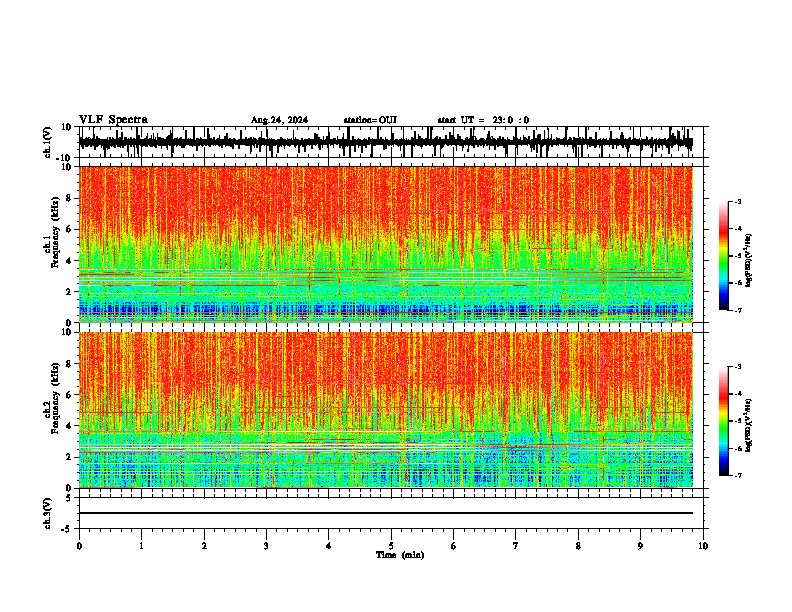
Task: Click time axis tick label "9"
Action: point(640,546)
